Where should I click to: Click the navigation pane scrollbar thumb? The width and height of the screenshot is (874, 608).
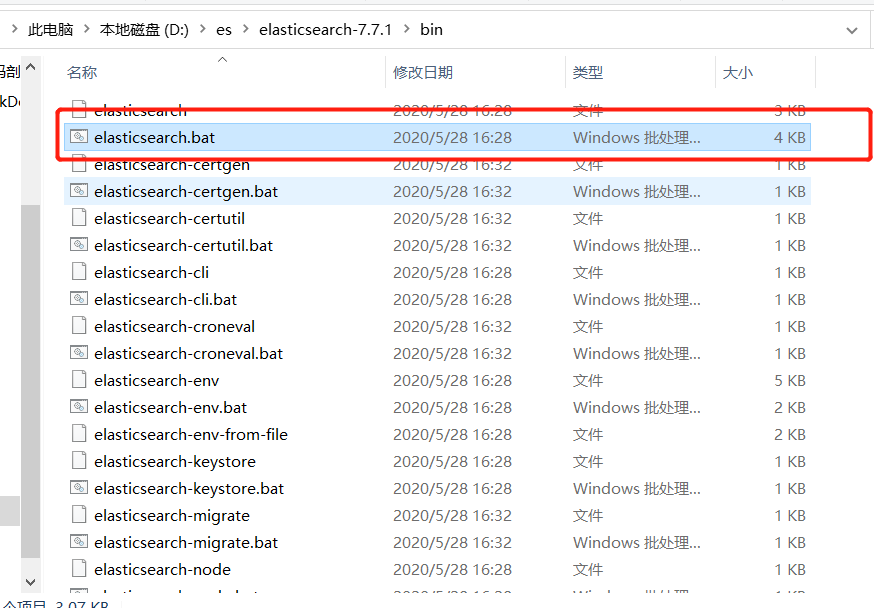[31, 381]
